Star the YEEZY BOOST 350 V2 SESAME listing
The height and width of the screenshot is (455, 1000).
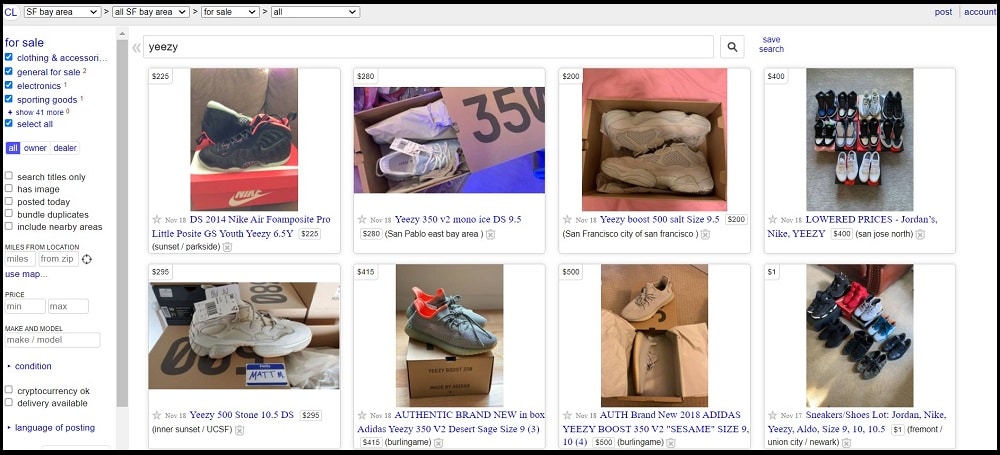pos(568,415)
